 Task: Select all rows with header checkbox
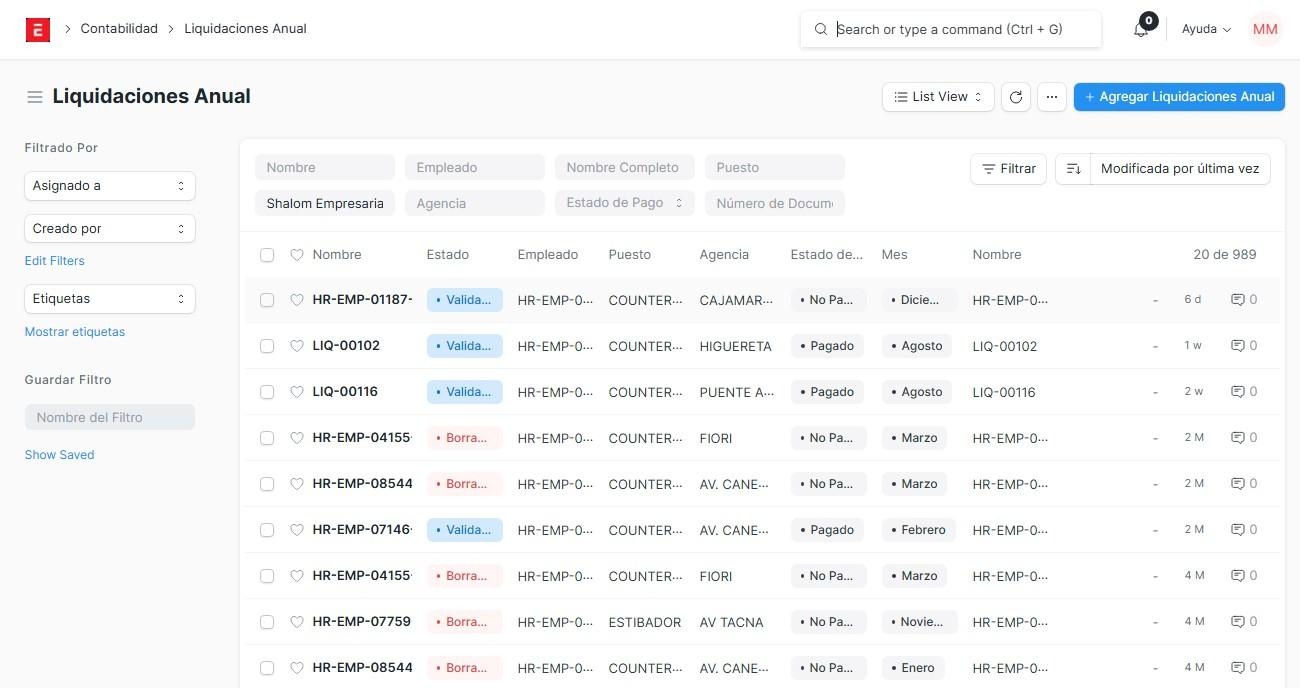coord(267,255)
